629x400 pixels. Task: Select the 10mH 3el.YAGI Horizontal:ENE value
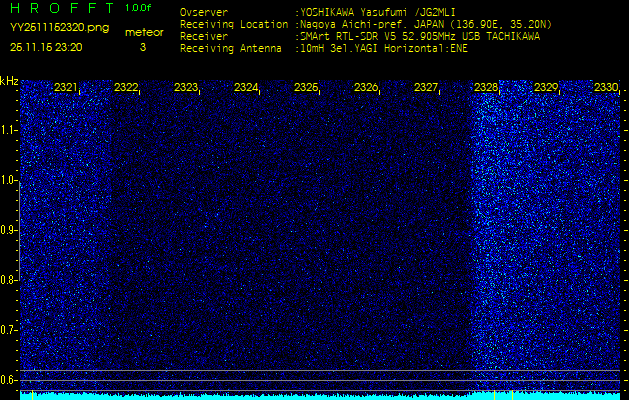click(x=384, y=49)
